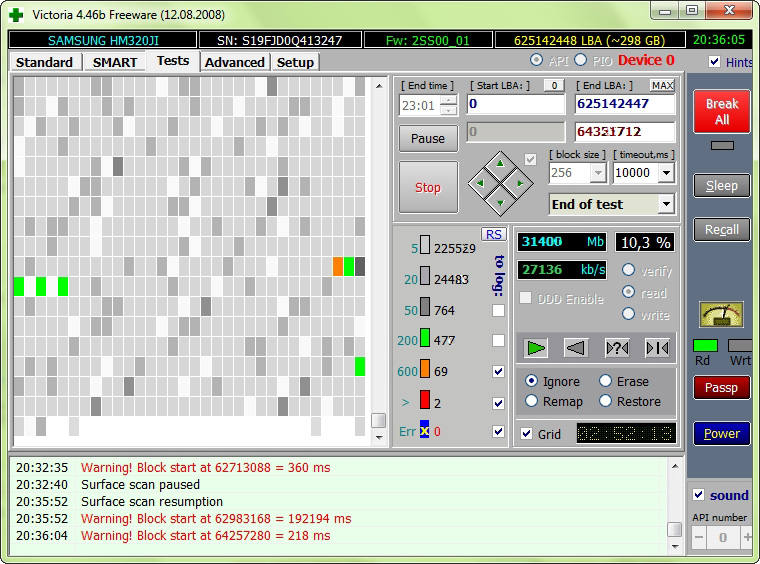
Task: Click the gauge meter icon
Action: [x=721, y=314]
